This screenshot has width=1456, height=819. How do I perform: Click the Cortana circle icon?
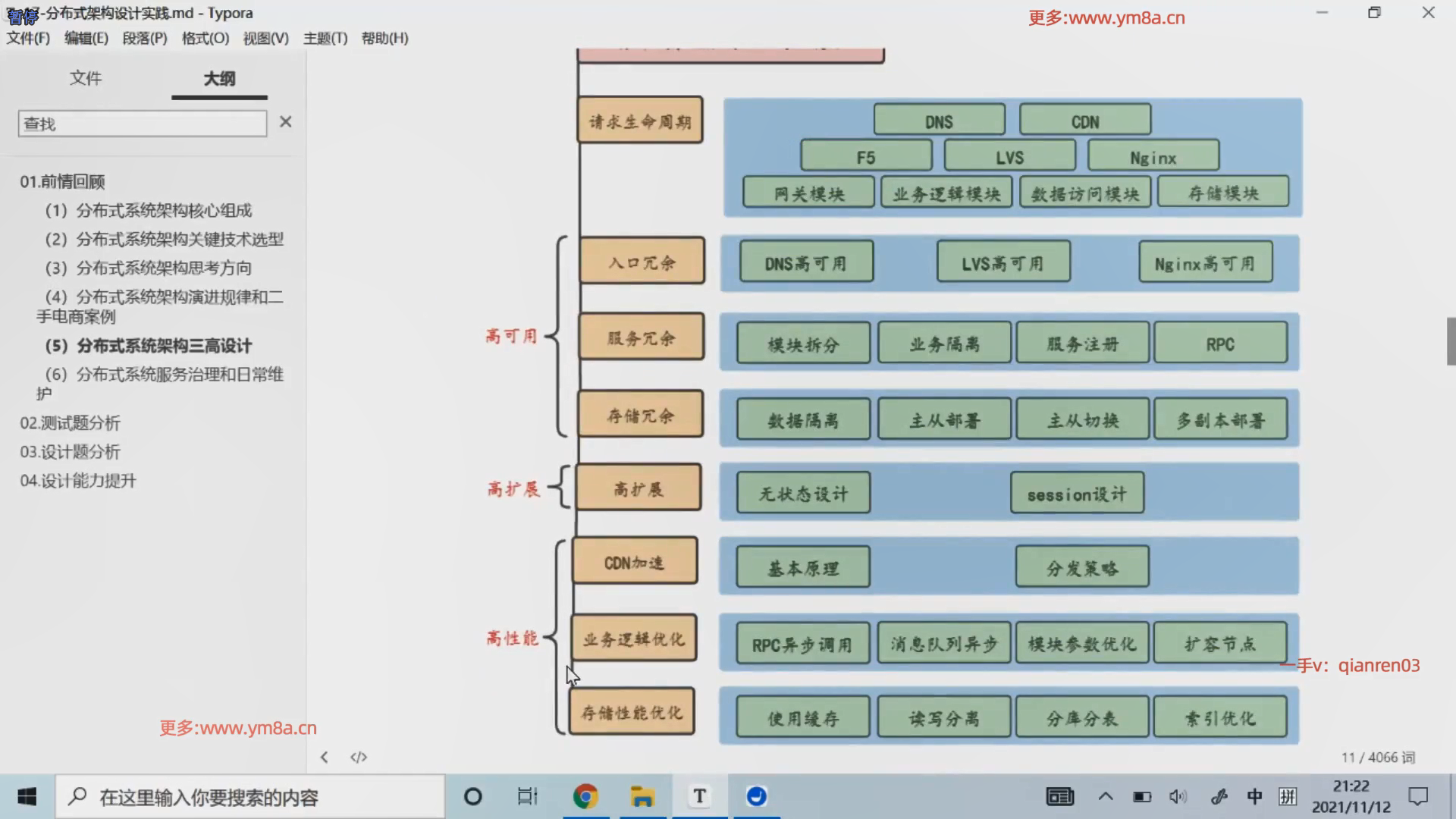472,796
